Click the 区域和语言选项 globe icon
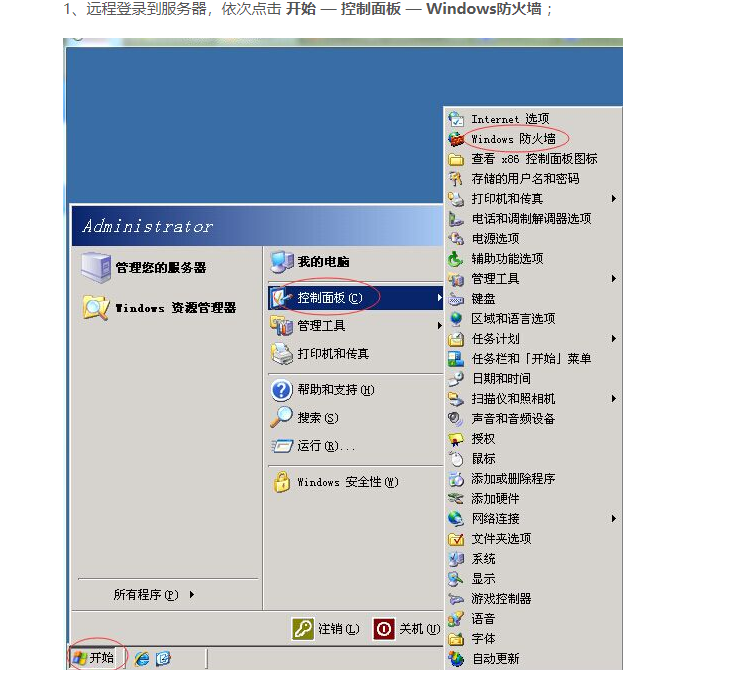This screenshot has width=741, height=687. pos(456,319)
